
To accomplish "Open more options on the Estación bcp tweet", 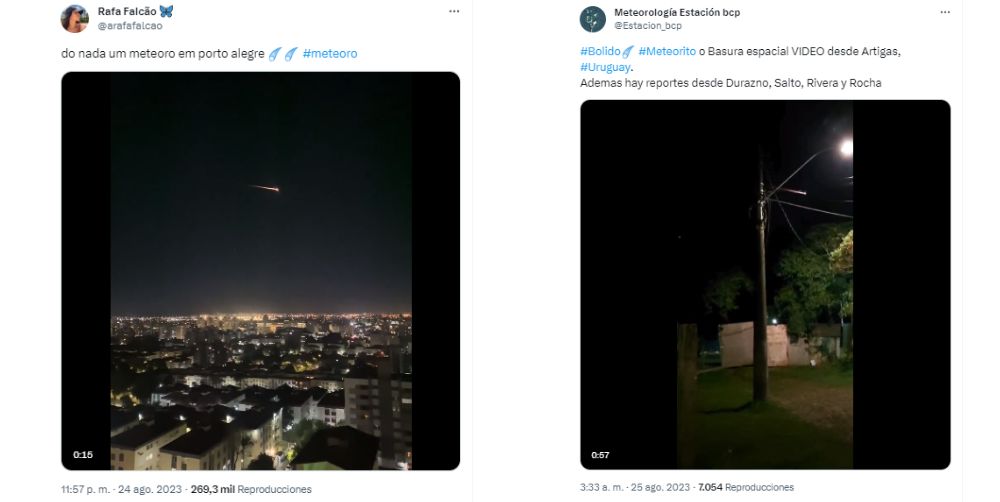I will (943, 11).
